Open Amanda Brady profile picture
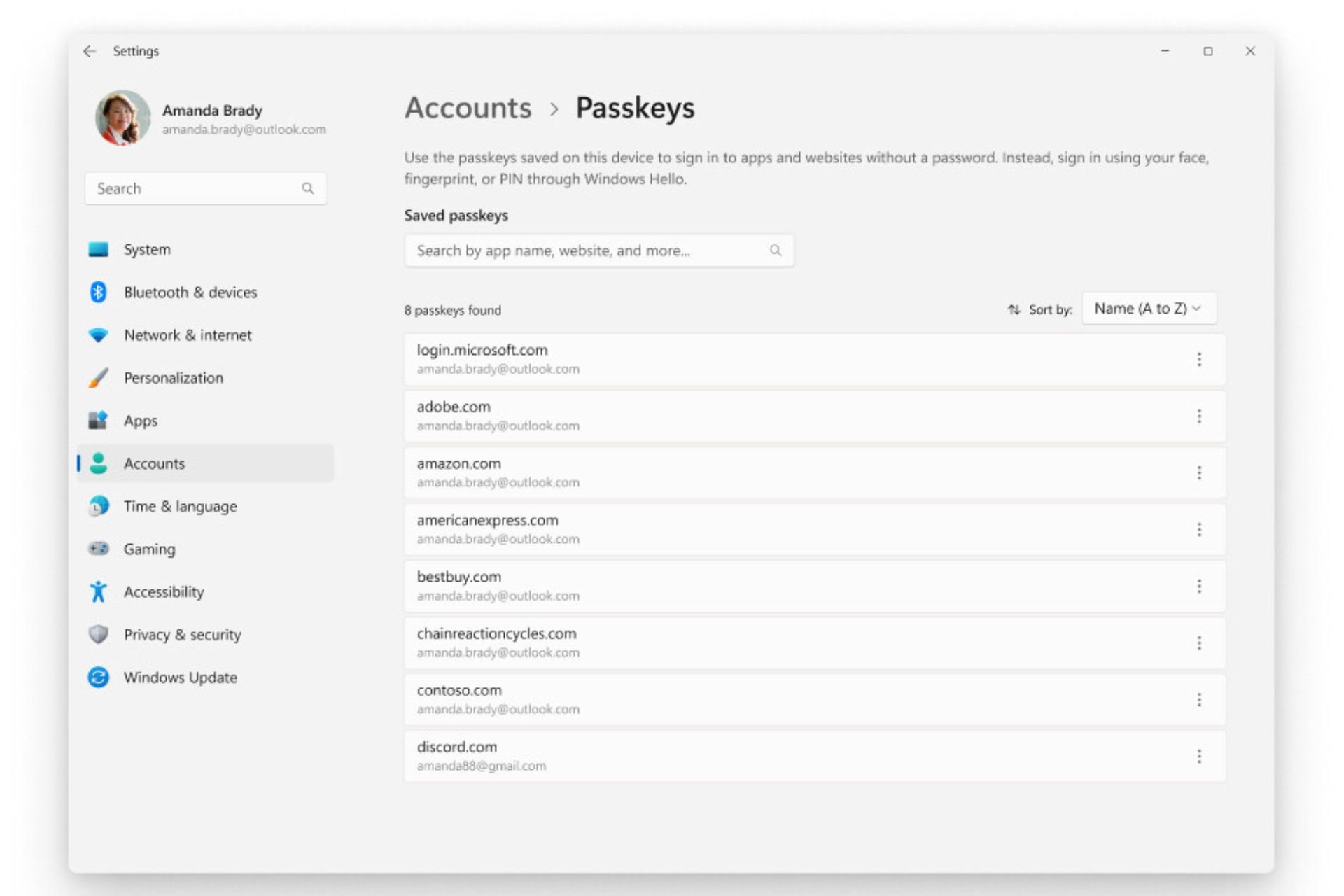 (x=123, y=118)
